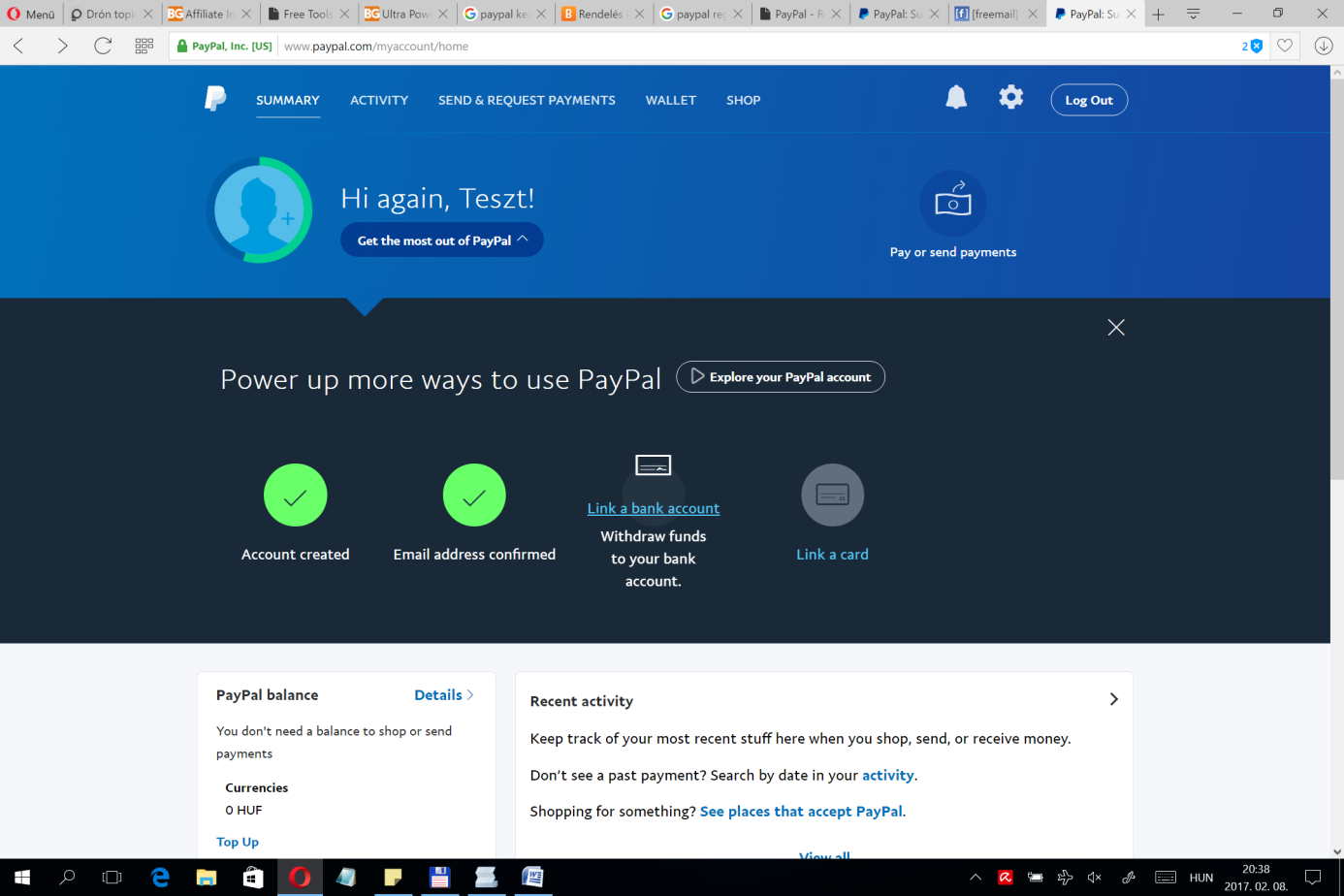Click the 0 HUF balance
Viewport: 1344px width, 896px height.
point(243,810)
